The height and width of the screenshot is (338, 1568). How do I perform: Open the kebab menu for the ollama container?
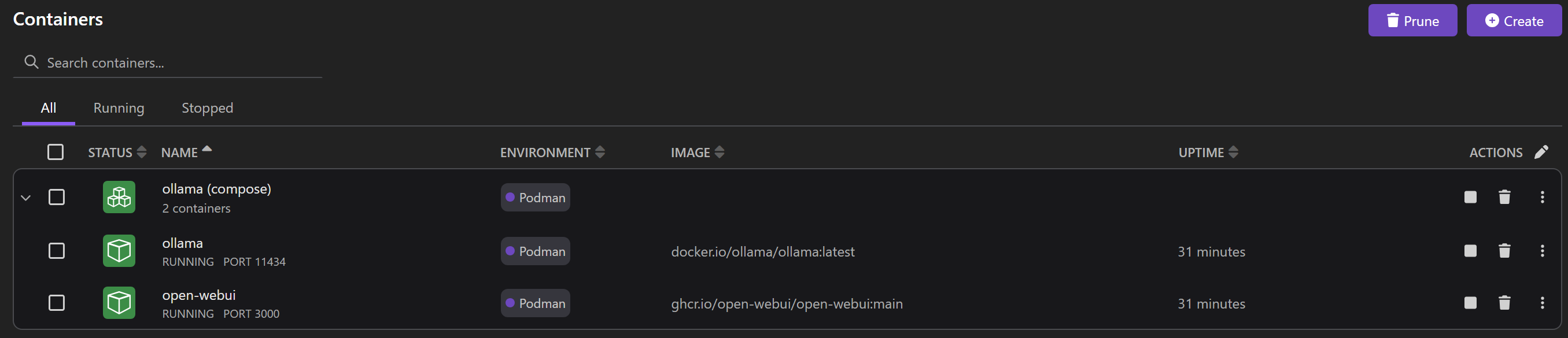pyautogui.click(x=1543, y=250)
